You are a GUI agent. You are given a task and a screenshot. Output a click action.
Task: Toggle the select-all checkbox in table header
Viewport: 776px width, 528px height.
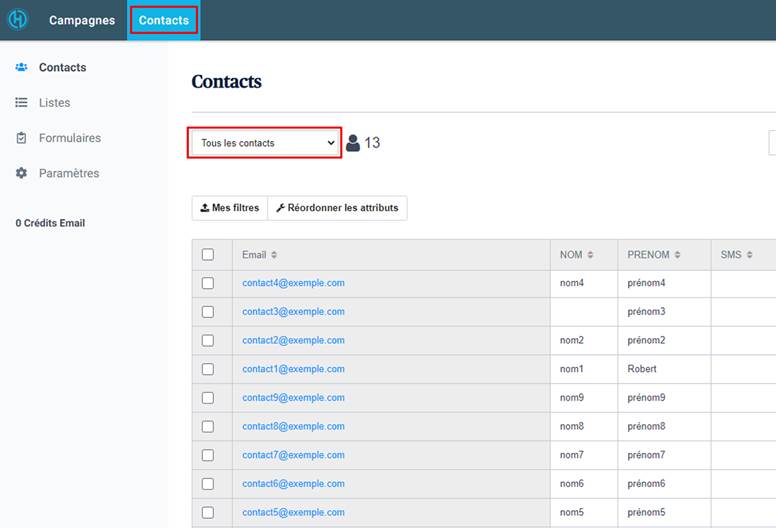click(x=208, y=255)
